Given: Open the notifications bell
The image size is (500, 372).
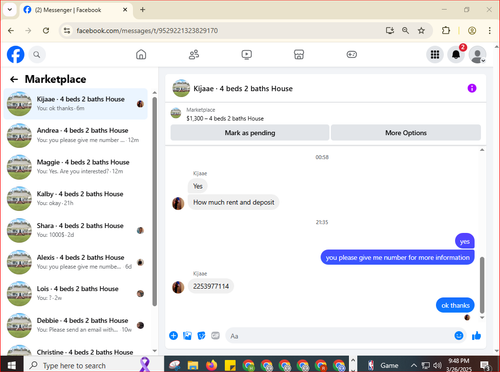Looking at the screenshot, I should [x=456, y=55].
